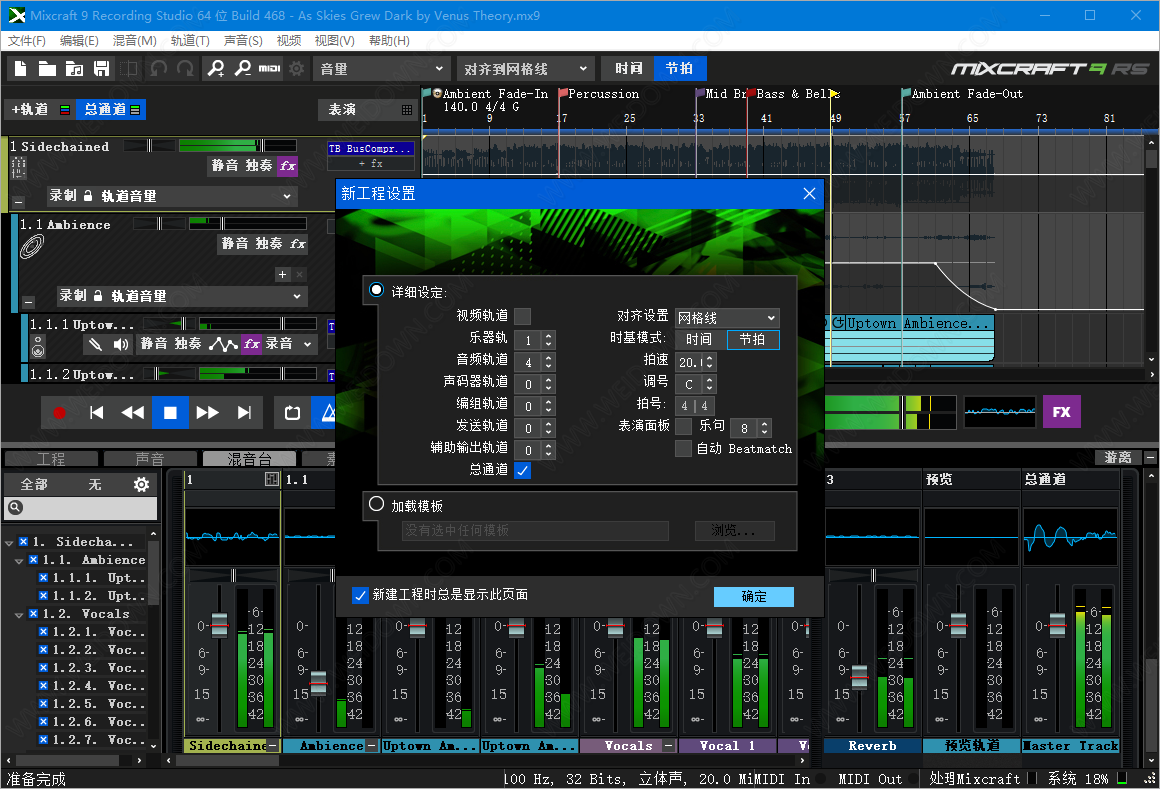Toggle loop mode icon in the transport
The height and width of the screenshot is (789, 1160).
(x=292, y=413)
